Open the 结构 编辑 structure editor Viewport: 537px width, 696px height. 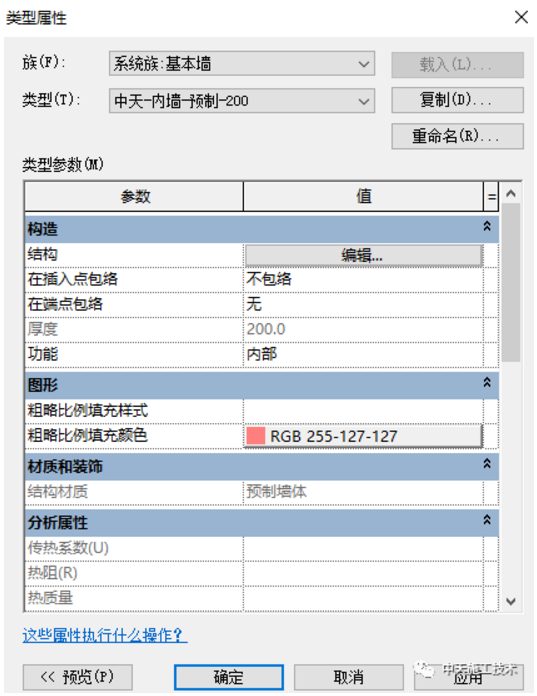click(x=364, y=256)
